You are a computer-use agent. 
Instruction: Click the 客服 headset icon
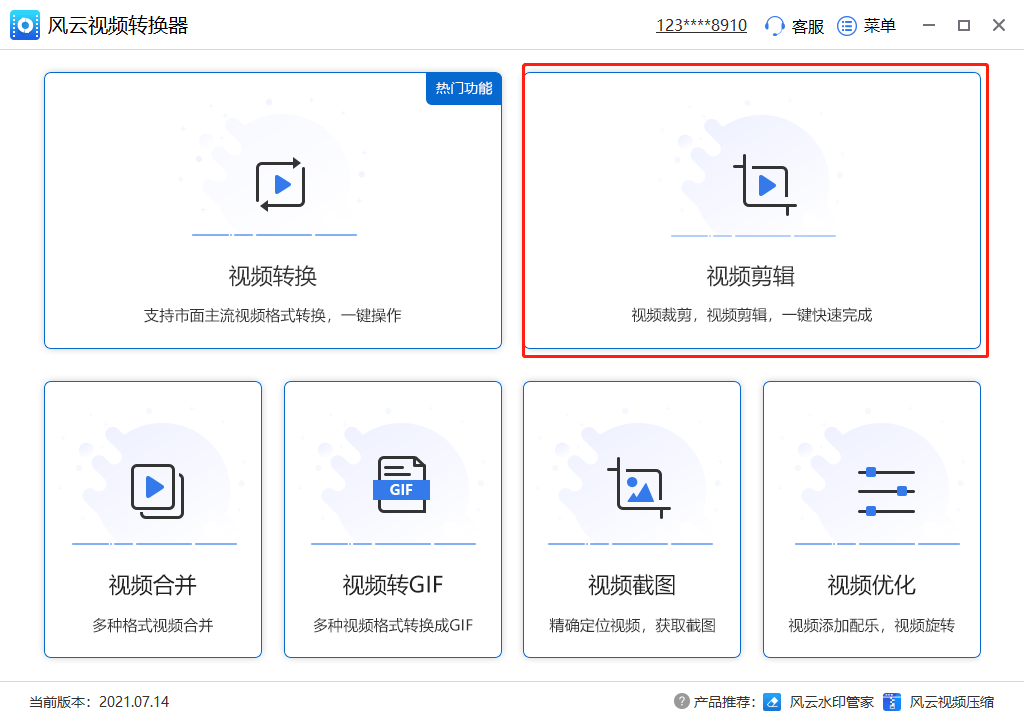[x=774, y=26]
